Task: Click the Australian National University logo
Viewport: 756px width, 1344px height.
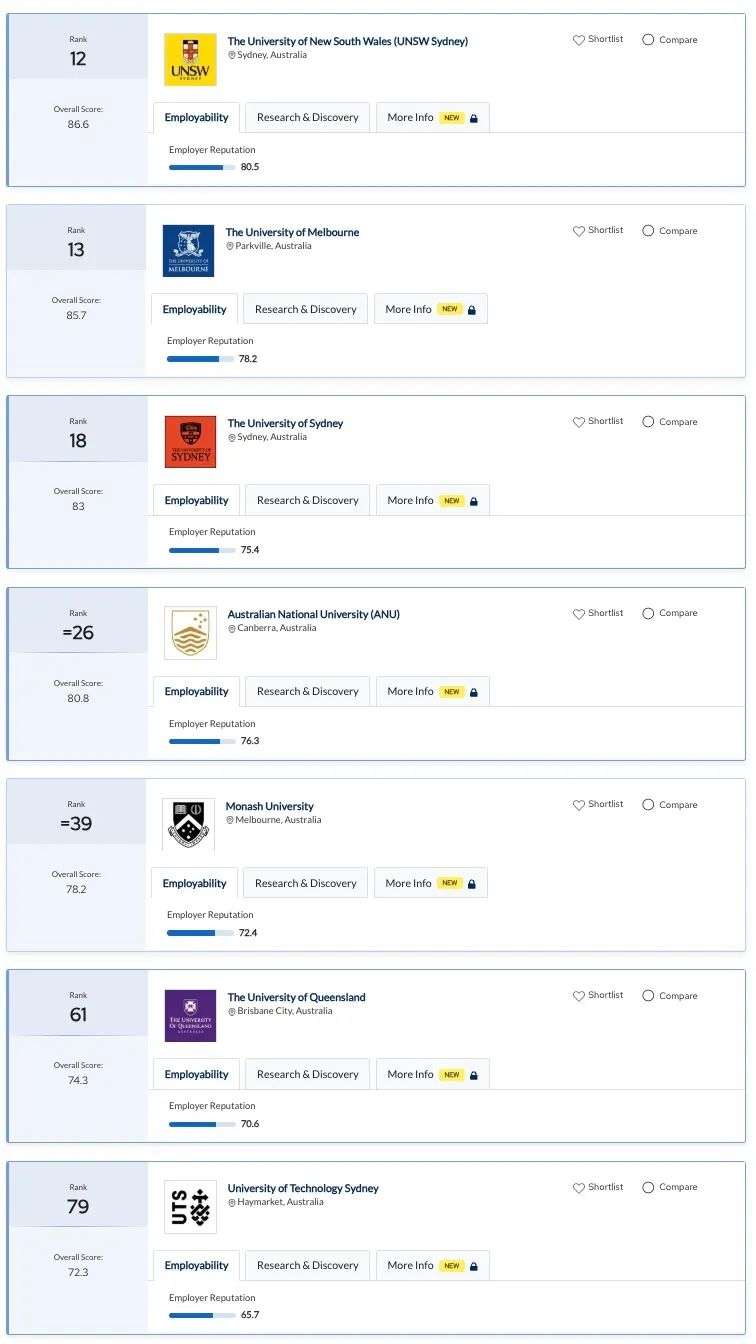Action: point(190,633)
